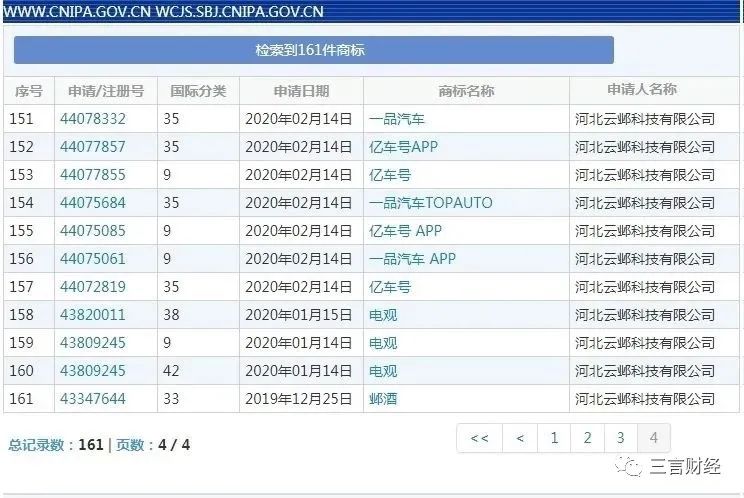Click the 页数:4 / 4 page count text

point(153,444)
